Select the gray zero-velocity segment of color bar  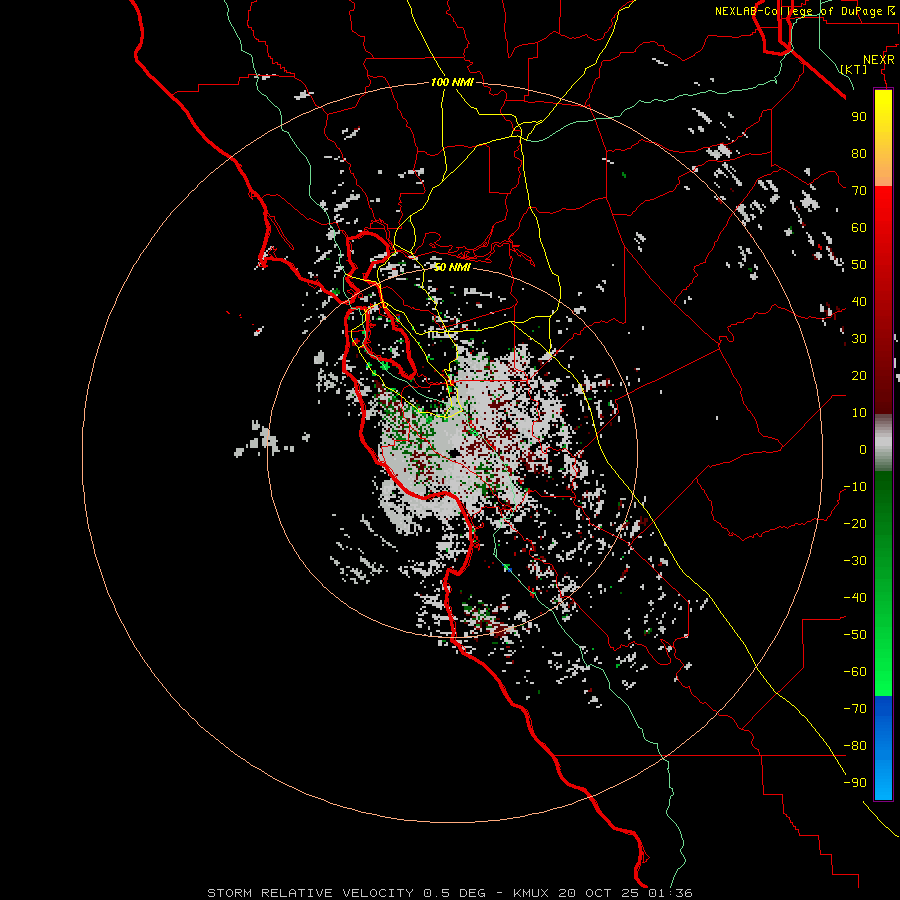[x=883, y=442]
